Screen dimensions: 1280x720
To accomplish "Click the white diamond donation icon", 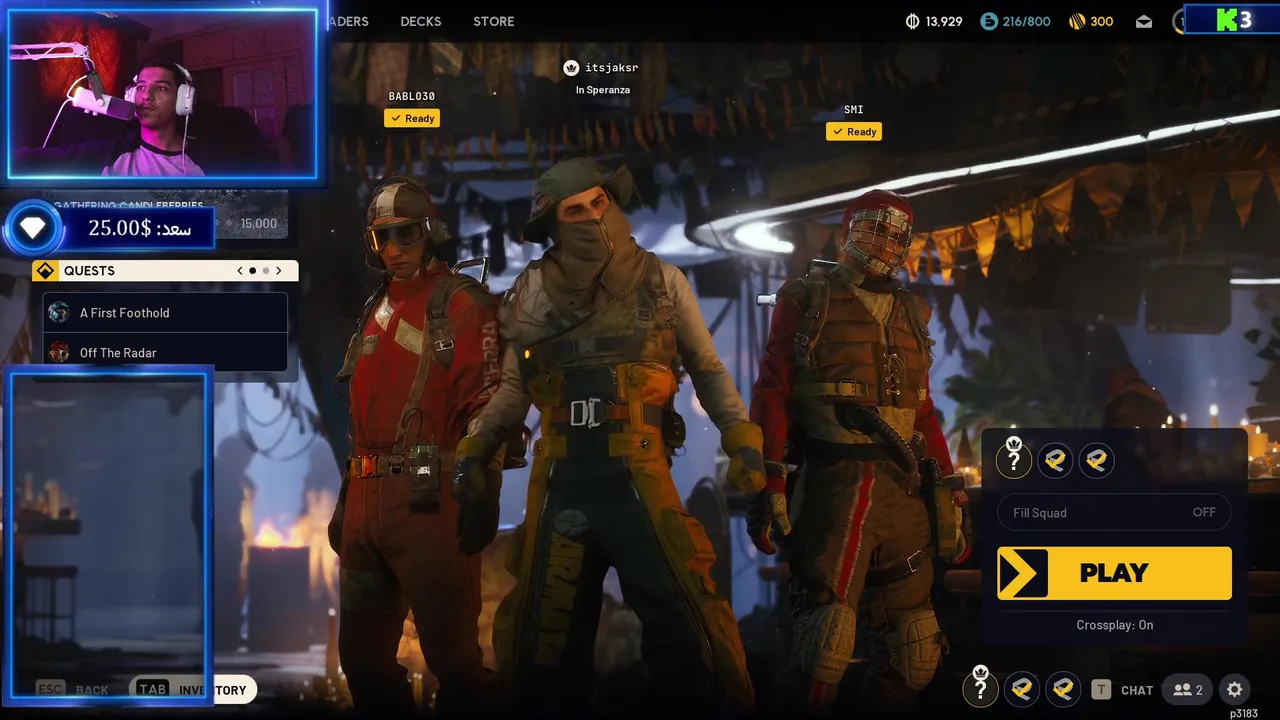I will (33, 229).
